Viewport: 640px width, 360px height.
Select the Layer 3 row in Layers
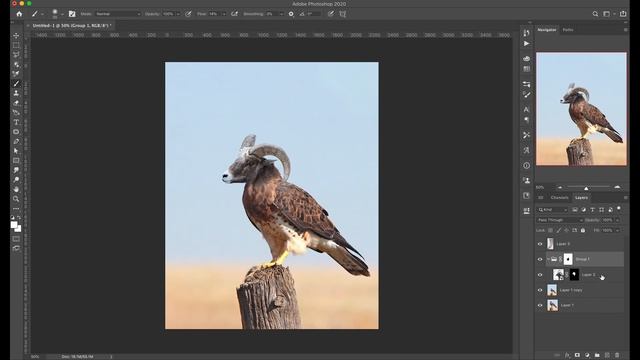click(x=580, y=244)
